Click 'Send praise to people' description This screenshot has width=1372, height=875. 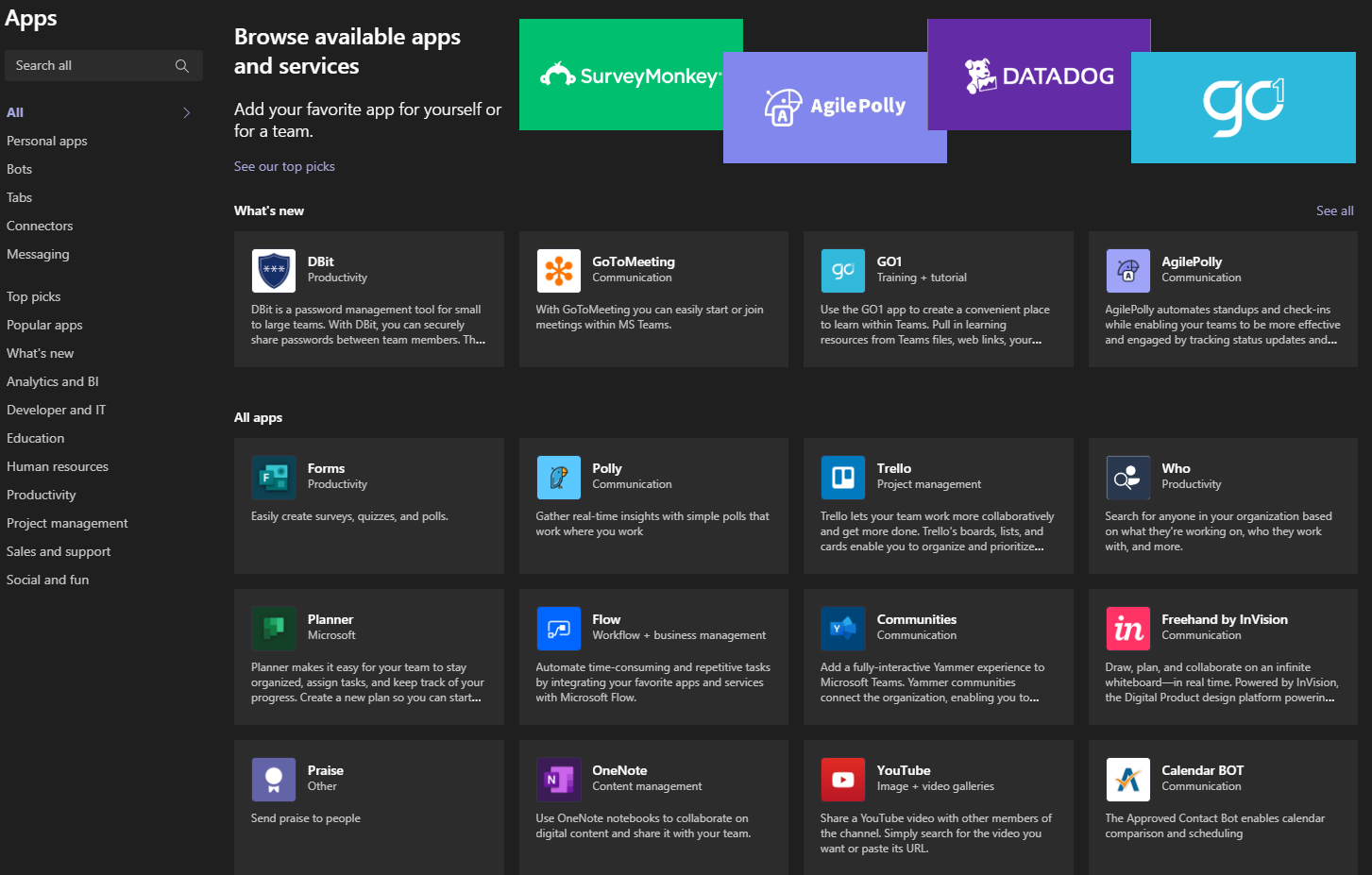pyautogui.click(x=306, y=818)
